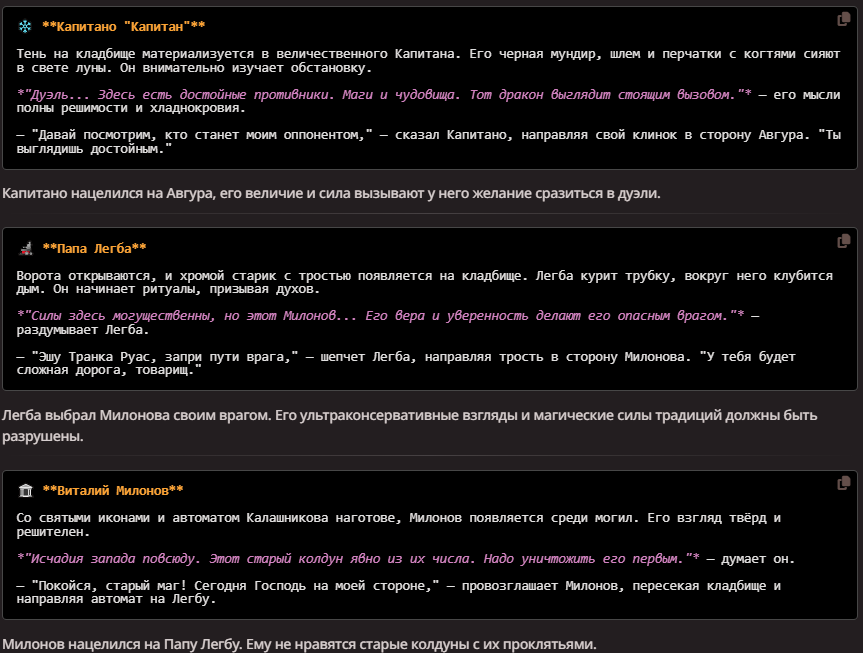The image size is (863, 653).
Task: Click the paragraph "Ворота открываются, и хромой старик"
Action: 424,282
